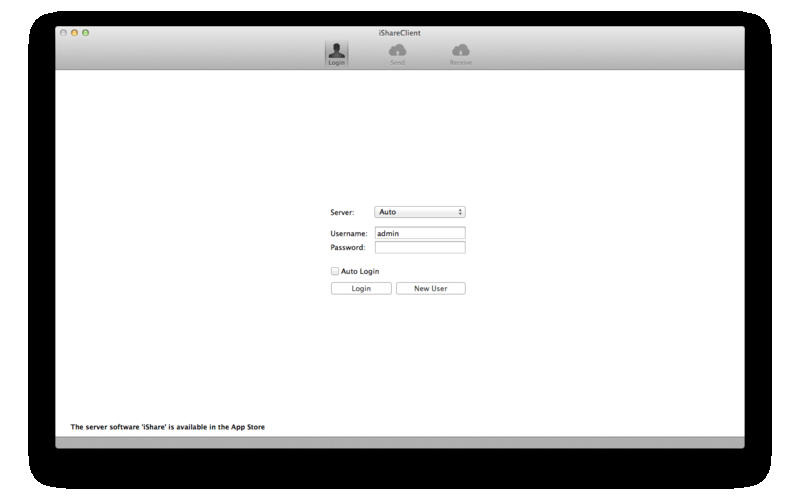Viewport: 800px width, 500px height.
Task: Minimize the window using yellow button
Action: (x=74, y=33)
